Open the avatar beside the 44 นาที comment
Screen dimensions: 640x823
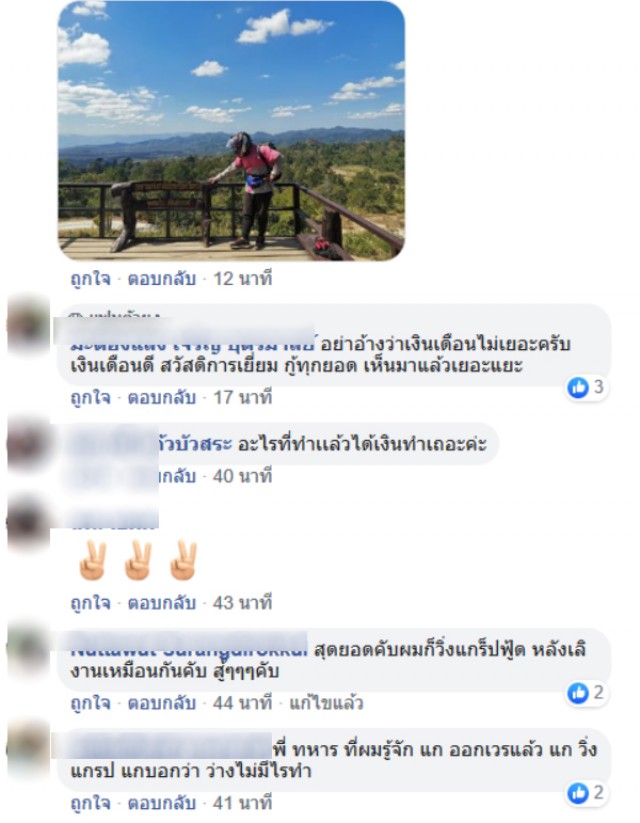pos(28,648)
